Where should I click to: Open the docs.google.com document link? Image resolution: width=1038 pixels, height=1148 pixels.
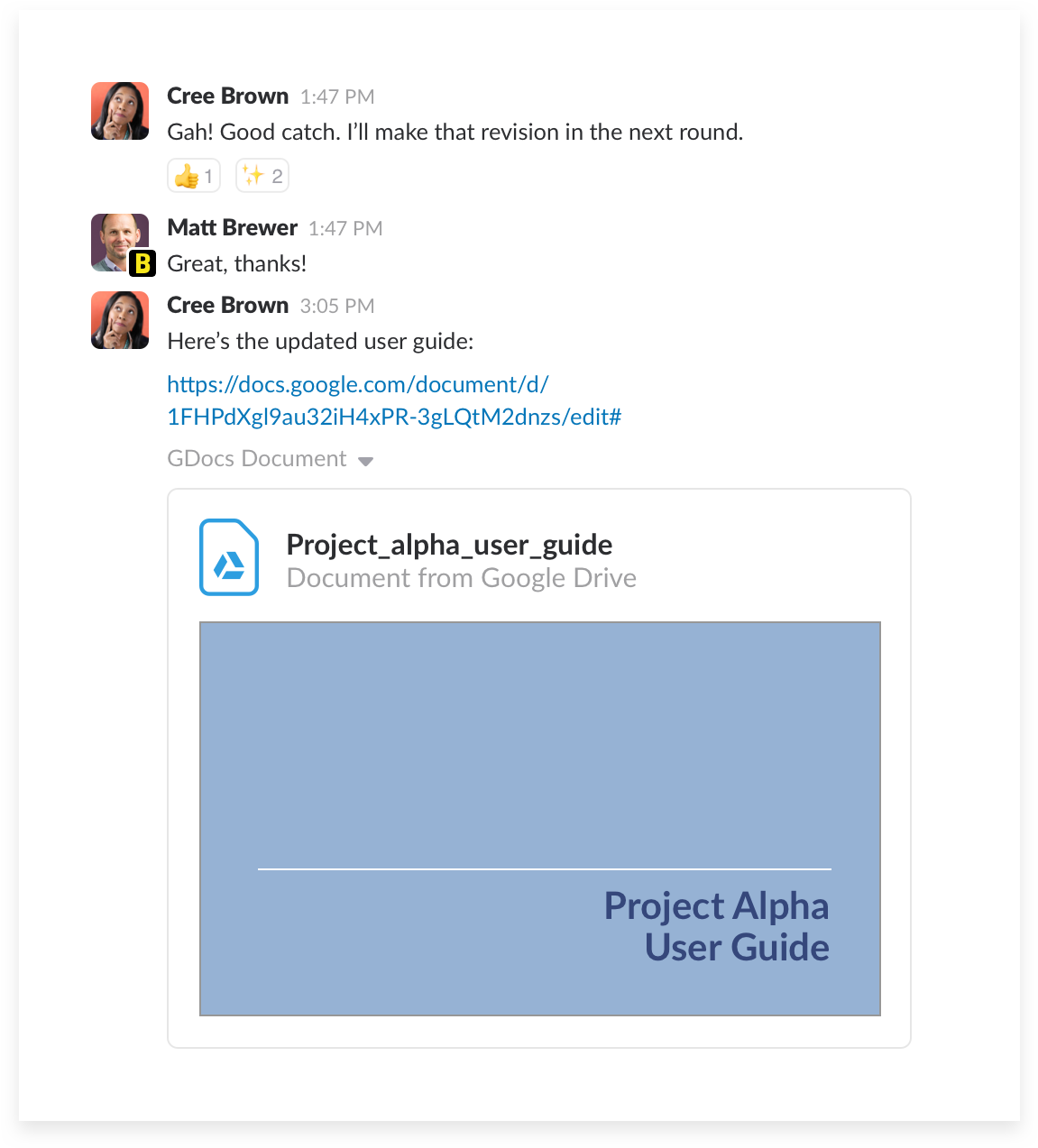click(394, 400)
